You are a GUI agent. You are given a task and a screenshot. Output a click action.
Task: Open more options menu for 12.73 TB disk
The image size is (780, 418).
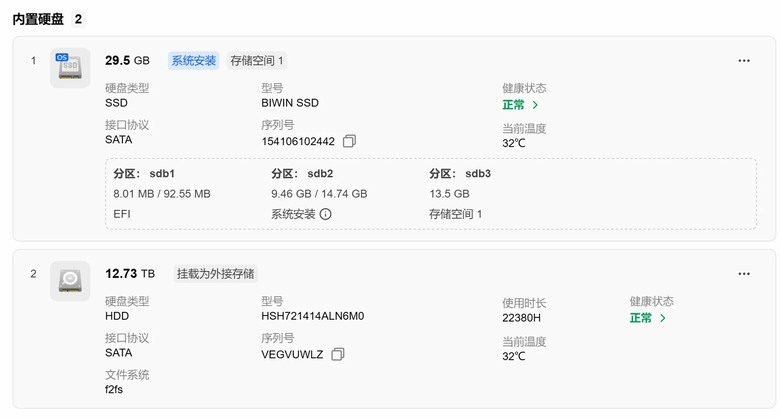coord(744,274)
